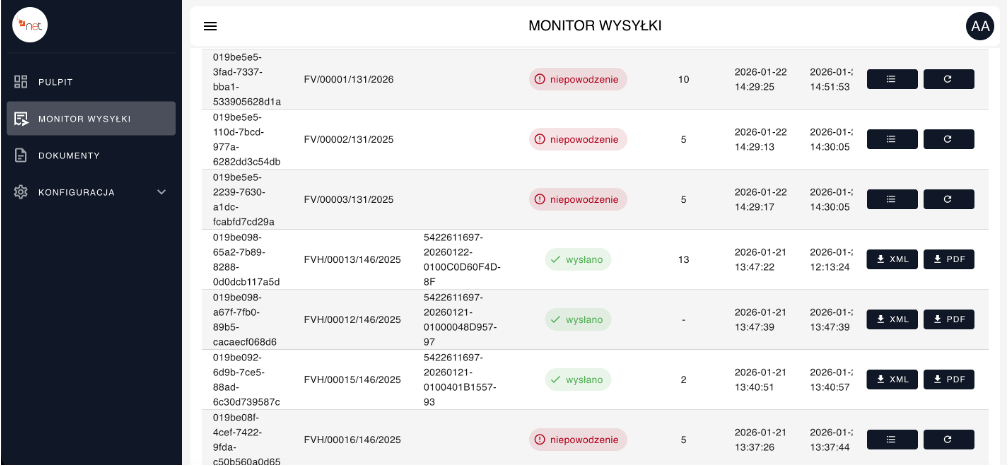Open details list for FVH/00016/146/2025
The height and width of the screenshot is (466, 1008).
point(892,439)
